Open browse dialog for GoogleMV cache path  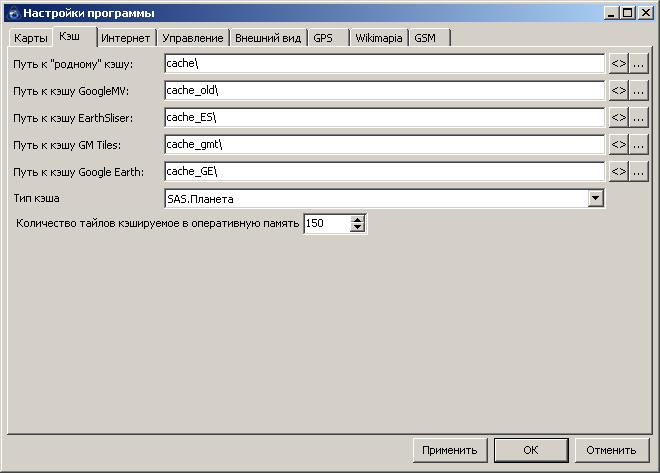pyautogui.click(x=639, y=91)
